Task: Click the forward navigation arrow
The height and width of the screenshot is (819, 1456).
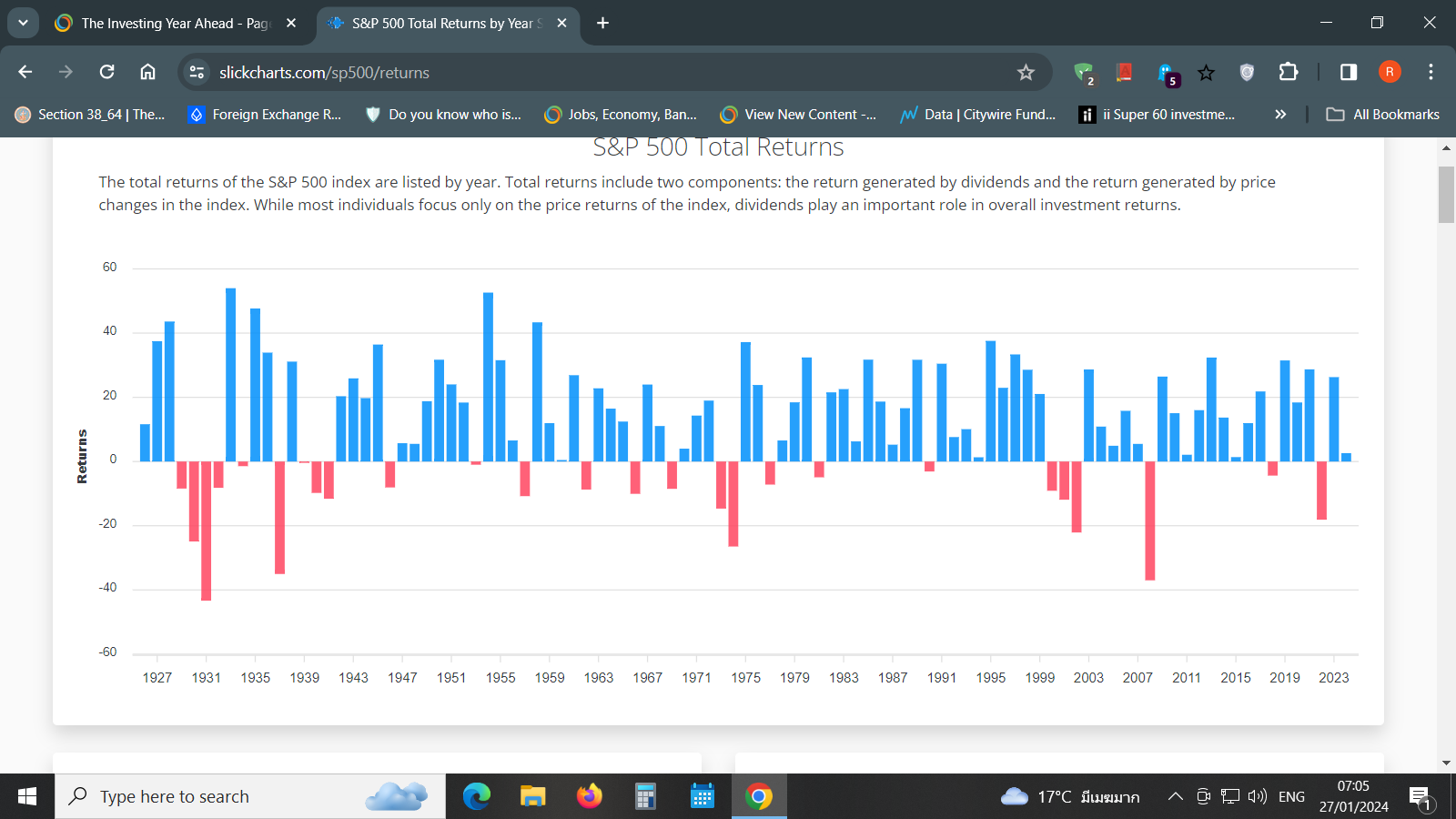Action: coord(66,72)
